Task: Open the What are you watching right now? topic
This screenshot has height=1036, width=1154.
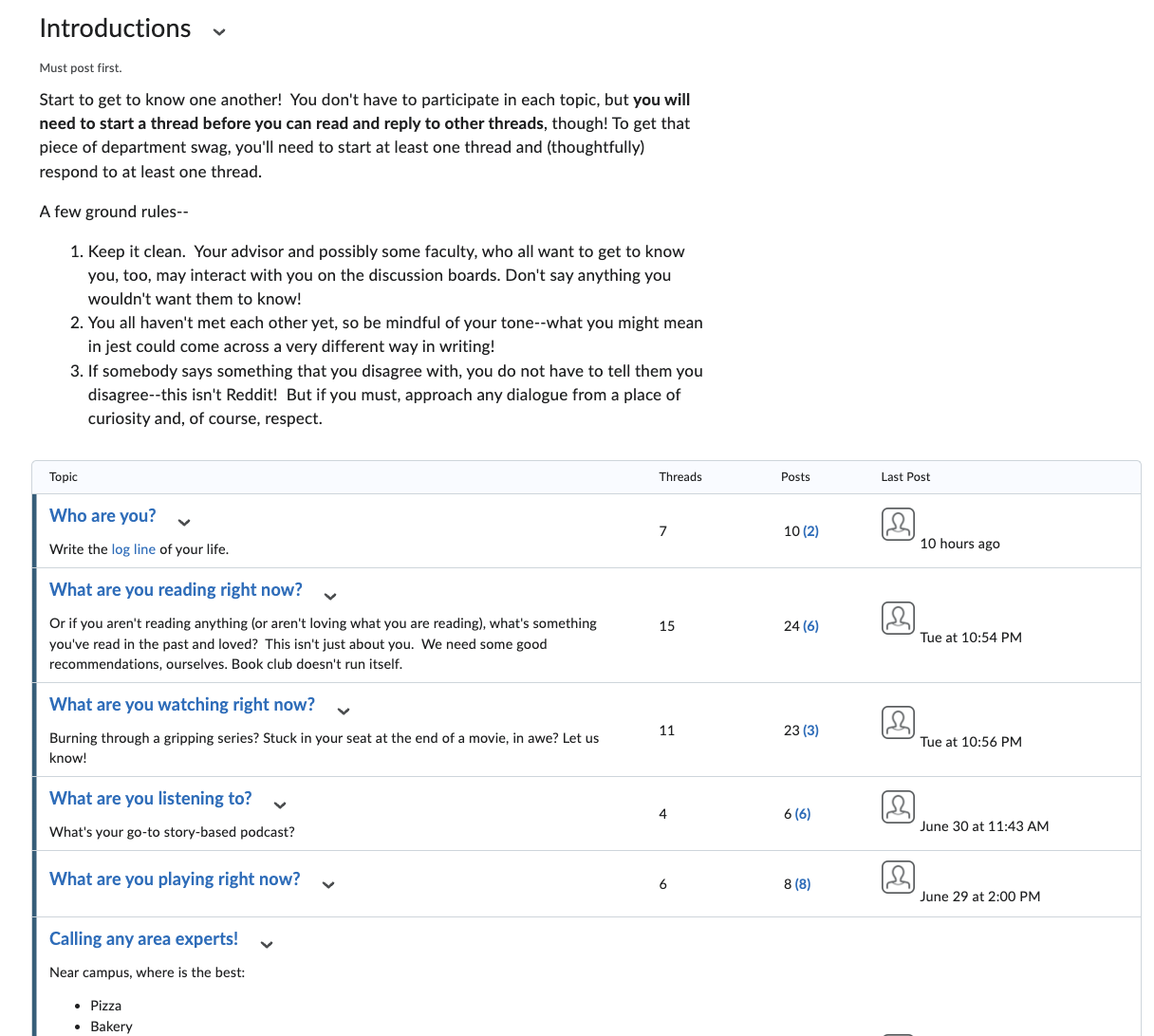Action: pos(182,705)
